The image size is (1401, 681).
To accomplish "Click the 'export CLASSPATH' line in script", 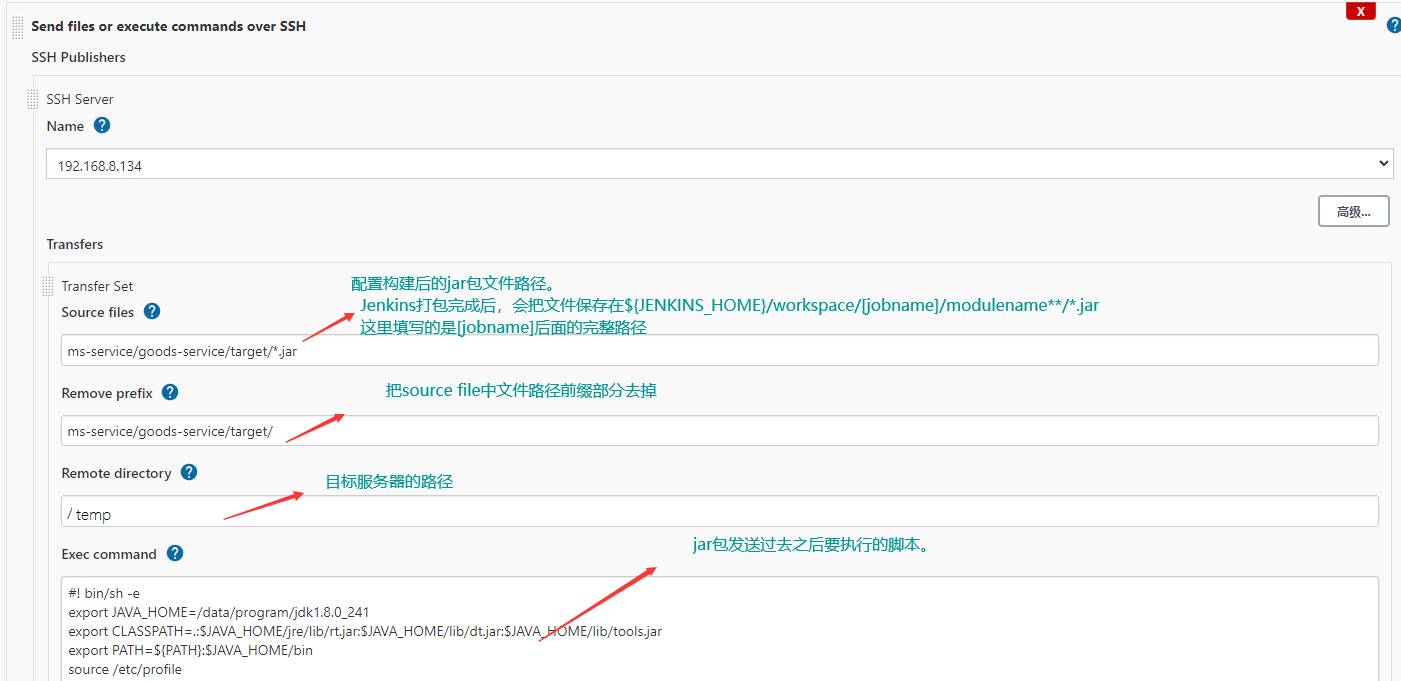I will click(365, 631).
